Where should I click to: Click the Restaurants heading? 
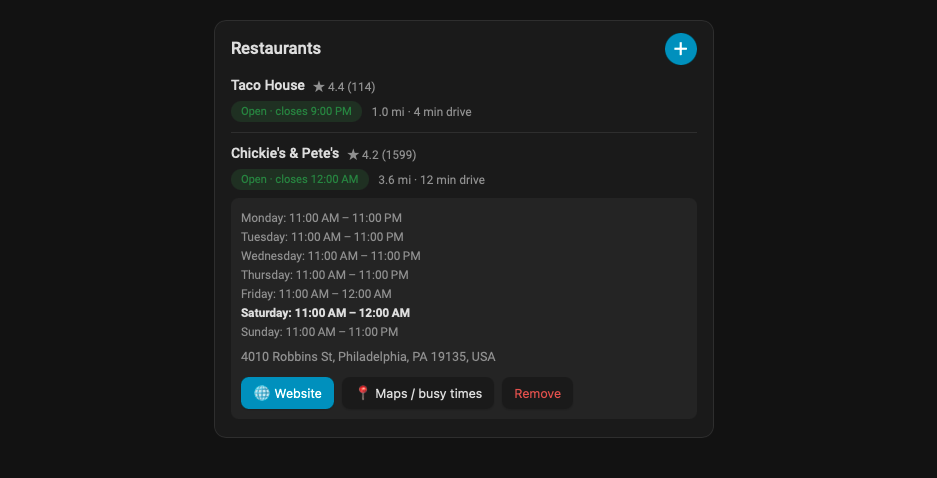click(276, 48)
